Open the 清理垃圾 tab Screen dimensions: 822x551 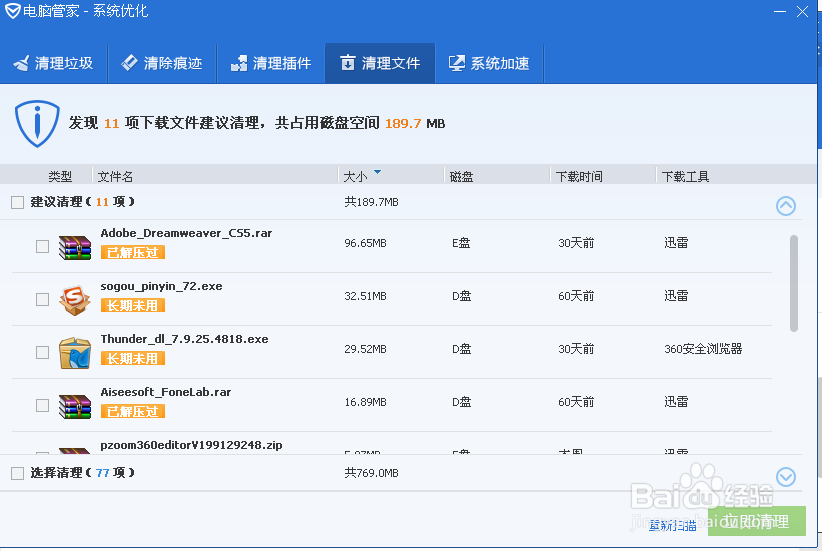(x=54, y=63)
